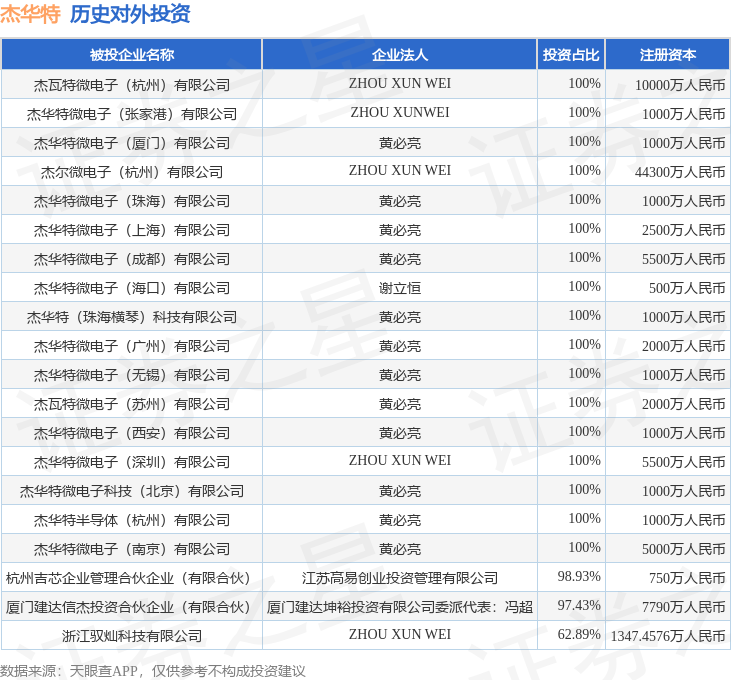Select 杰华特微电子（南京）有限公司 cell
Screen dimensions: 731x680
pyautogui.click(x=132, y=549)
